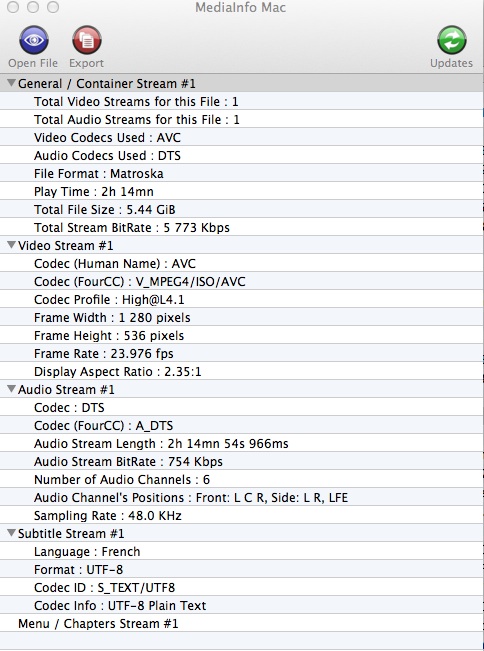Select the Codec Profile High@L4.1 row
Viewport: 484px width, 651px height.
tap(242, 300)
